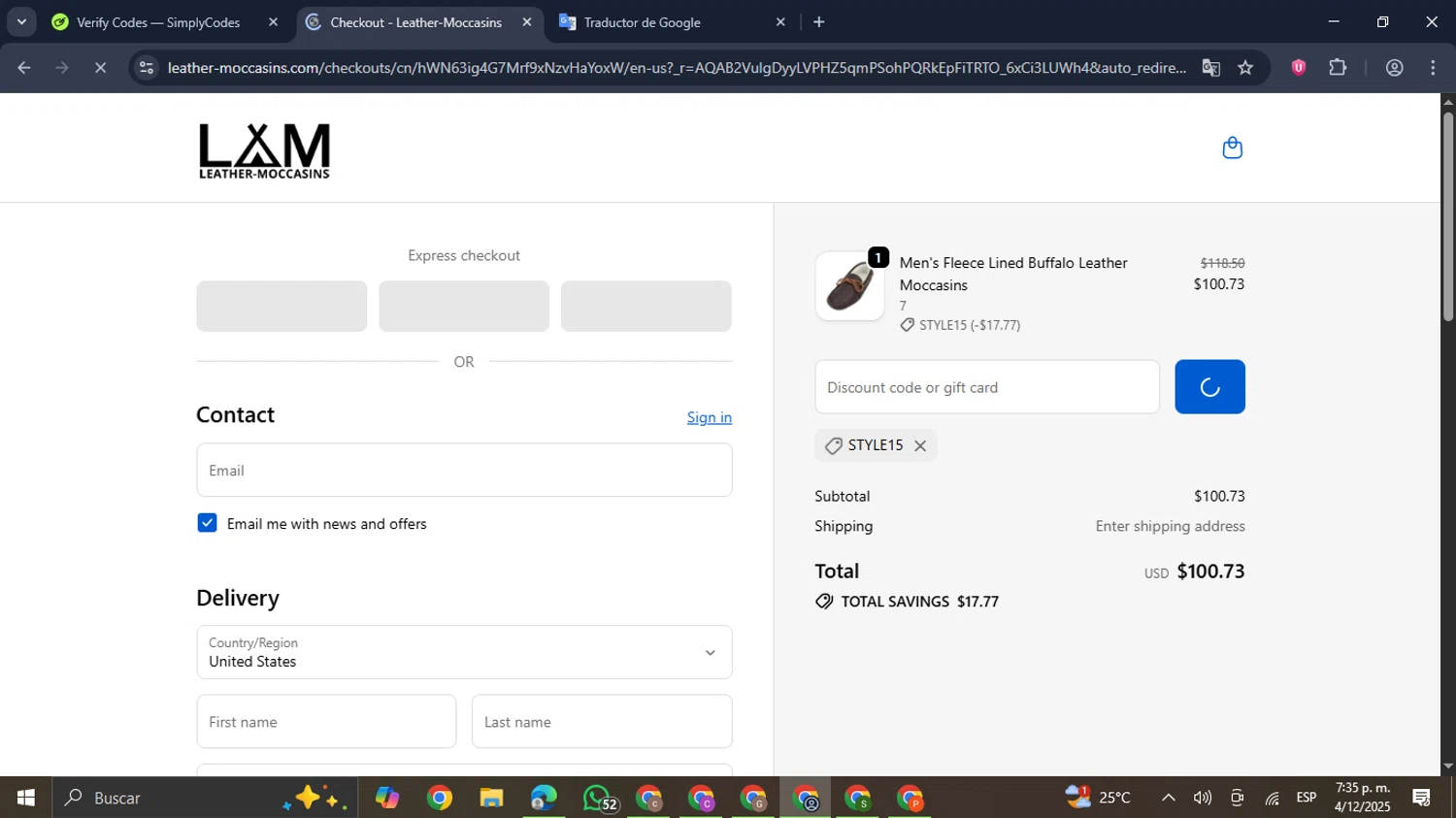The height and width of the screenshot is (818, 1456).
Task: Close the Traductor de Google tab
Action: 780,22
